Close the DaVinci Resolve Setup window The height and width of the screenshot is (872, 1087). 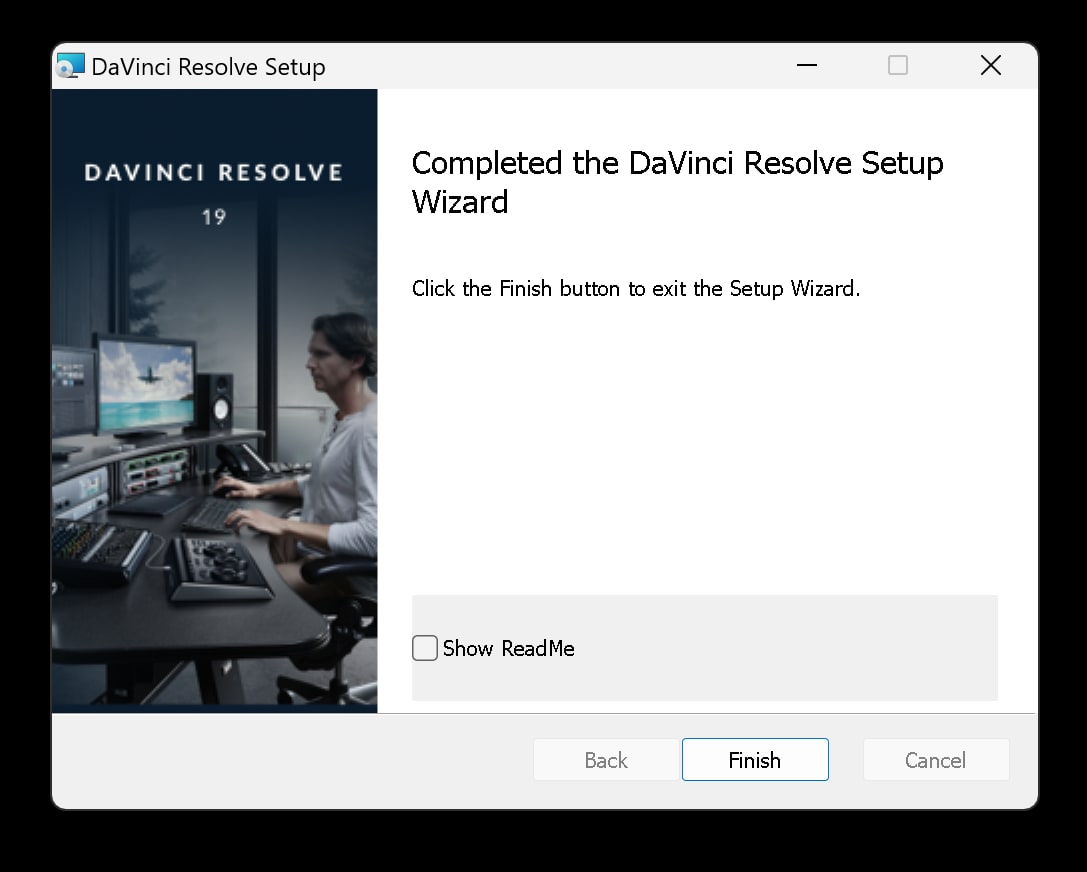pos(991,65)
